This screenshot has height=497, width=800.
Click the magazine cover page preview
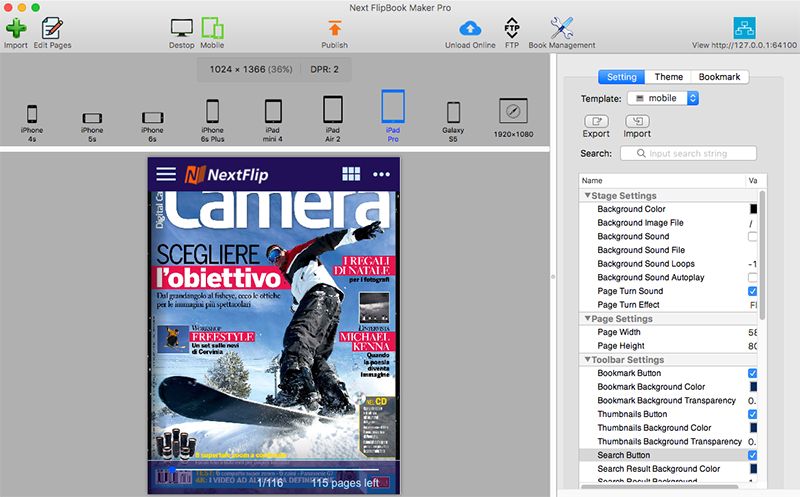[x=273, y=325]
